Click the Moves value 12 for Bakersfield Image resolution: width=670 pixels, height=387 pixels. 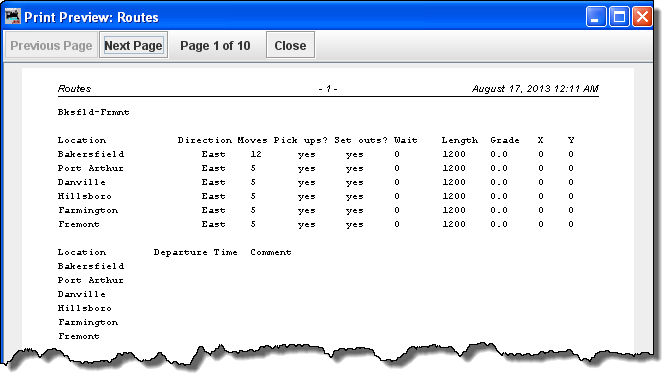pos(256,154)
